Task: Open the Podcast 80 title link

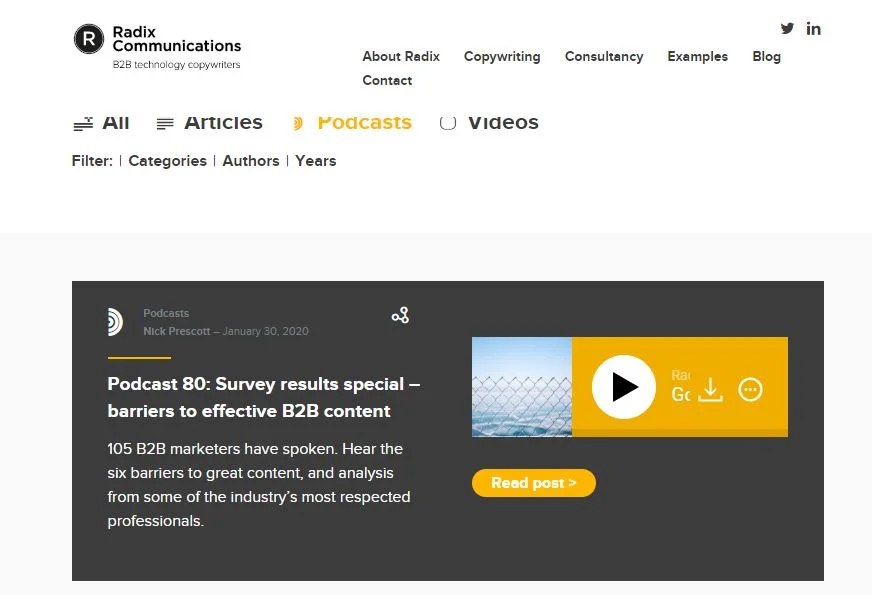Action: click(264, 397)
